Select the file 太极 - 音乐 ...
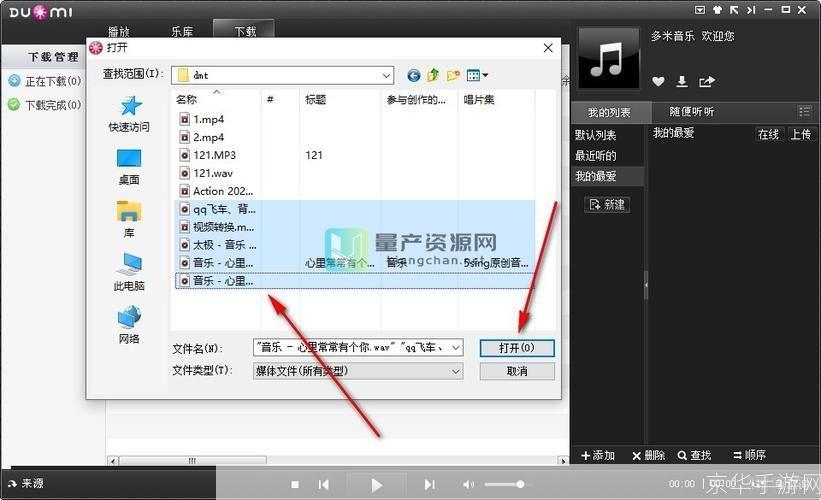 (x=218, y=245)
